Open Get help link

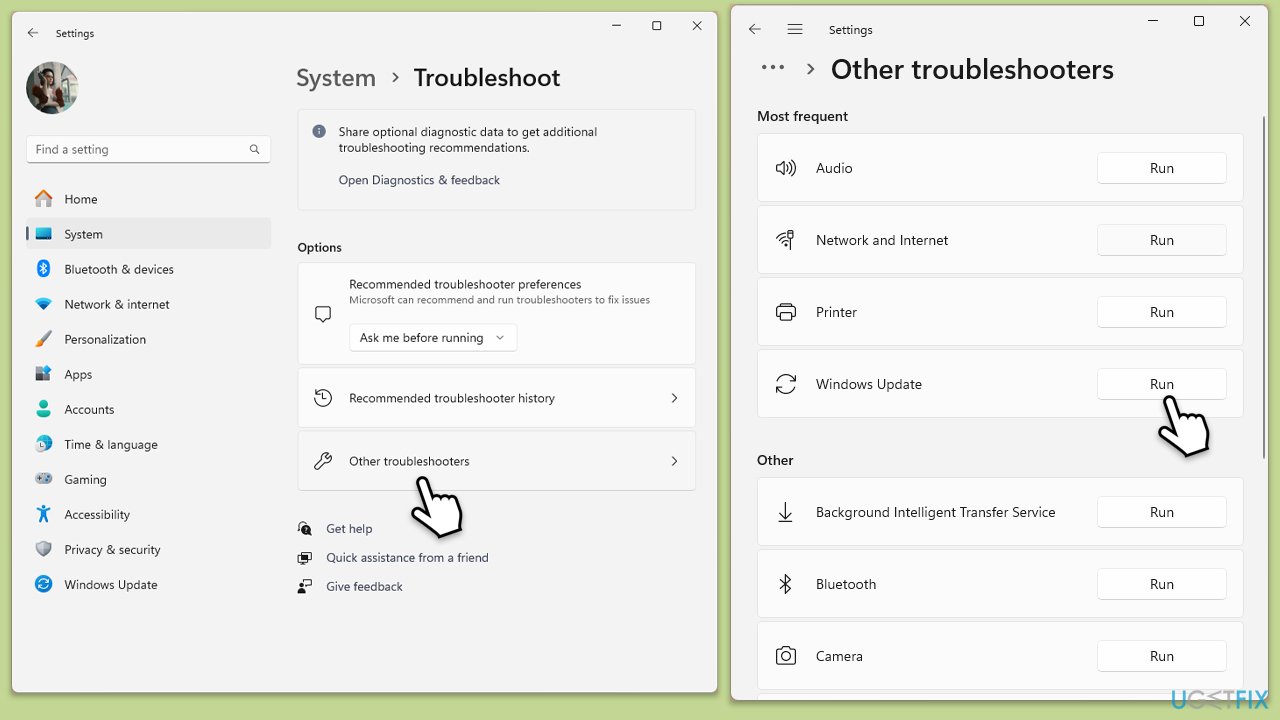[349, 529]
